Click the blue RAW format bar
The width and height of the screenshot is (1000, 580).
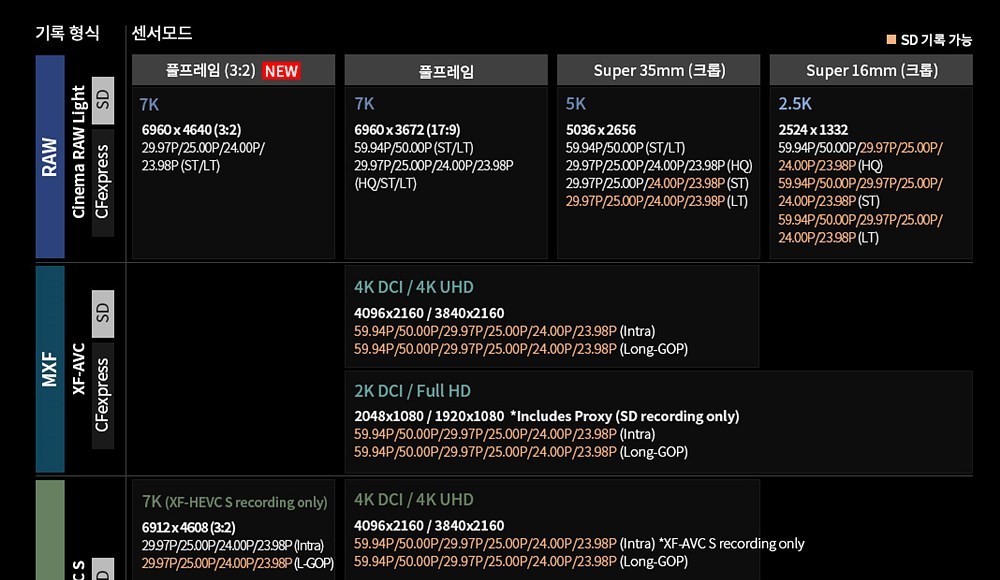pos(50,158)
